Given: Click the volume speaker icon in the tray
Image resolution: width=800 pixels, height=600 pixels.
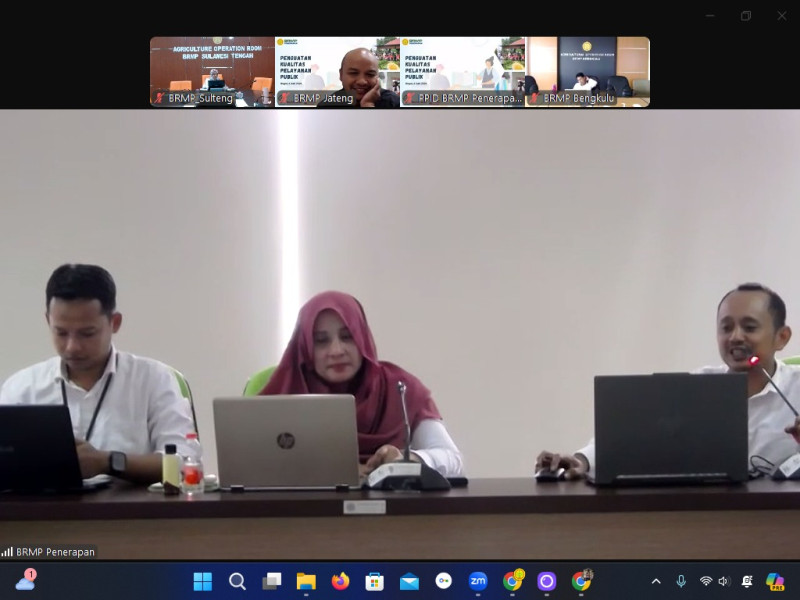Looking at the screenshot, I should coord(723,581).
